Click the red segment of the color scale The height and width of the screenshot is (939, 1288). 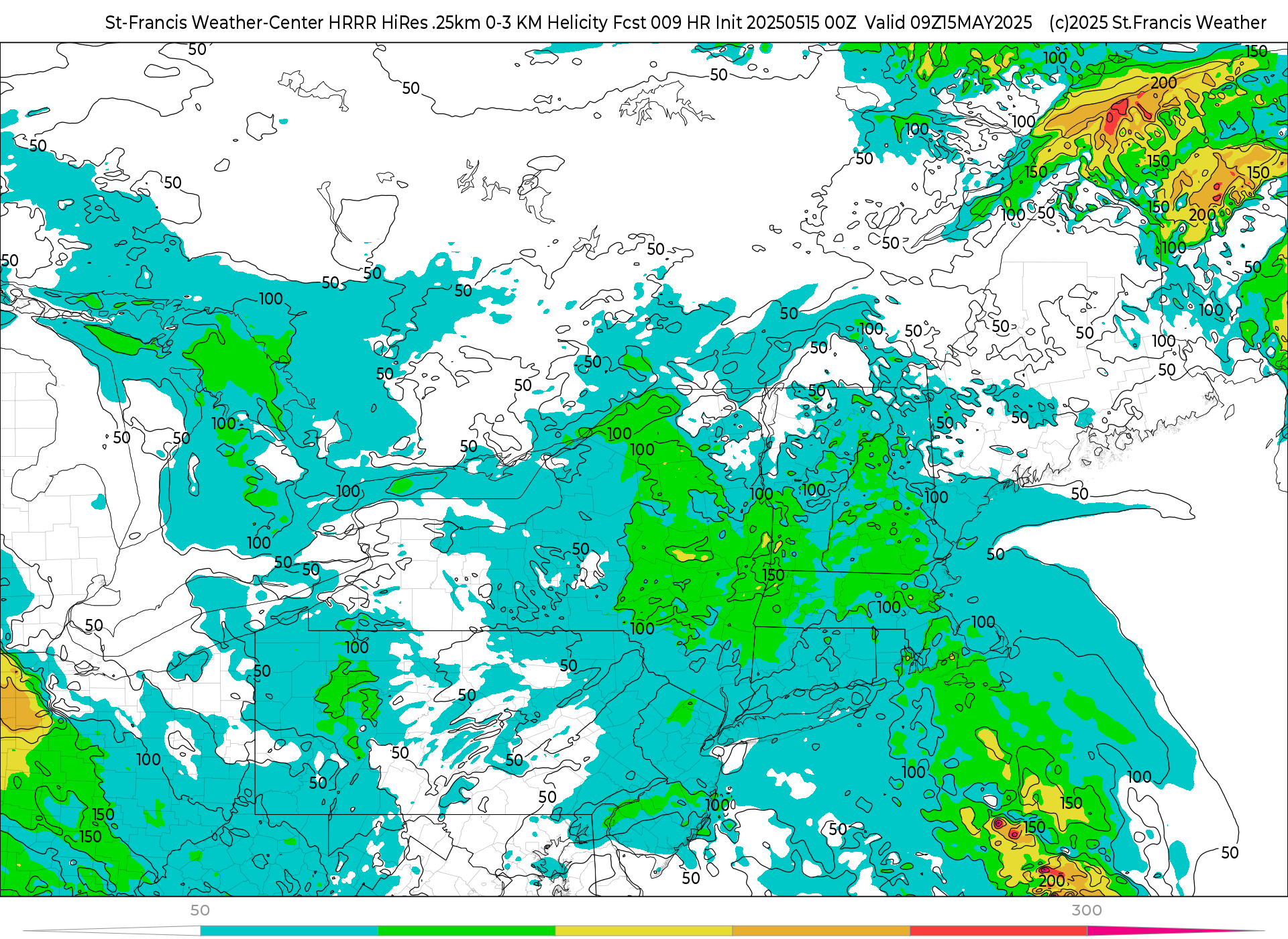click(x=999, y=931)
